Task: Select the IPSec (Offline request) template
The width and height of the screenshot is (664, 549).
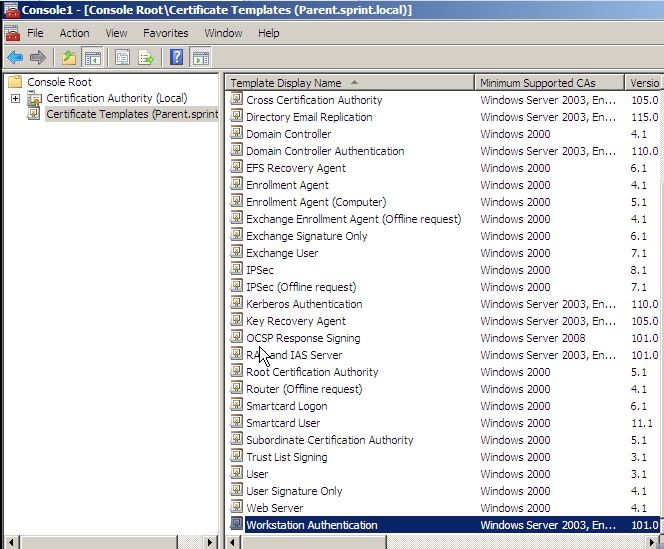Action: pos(301,287)
